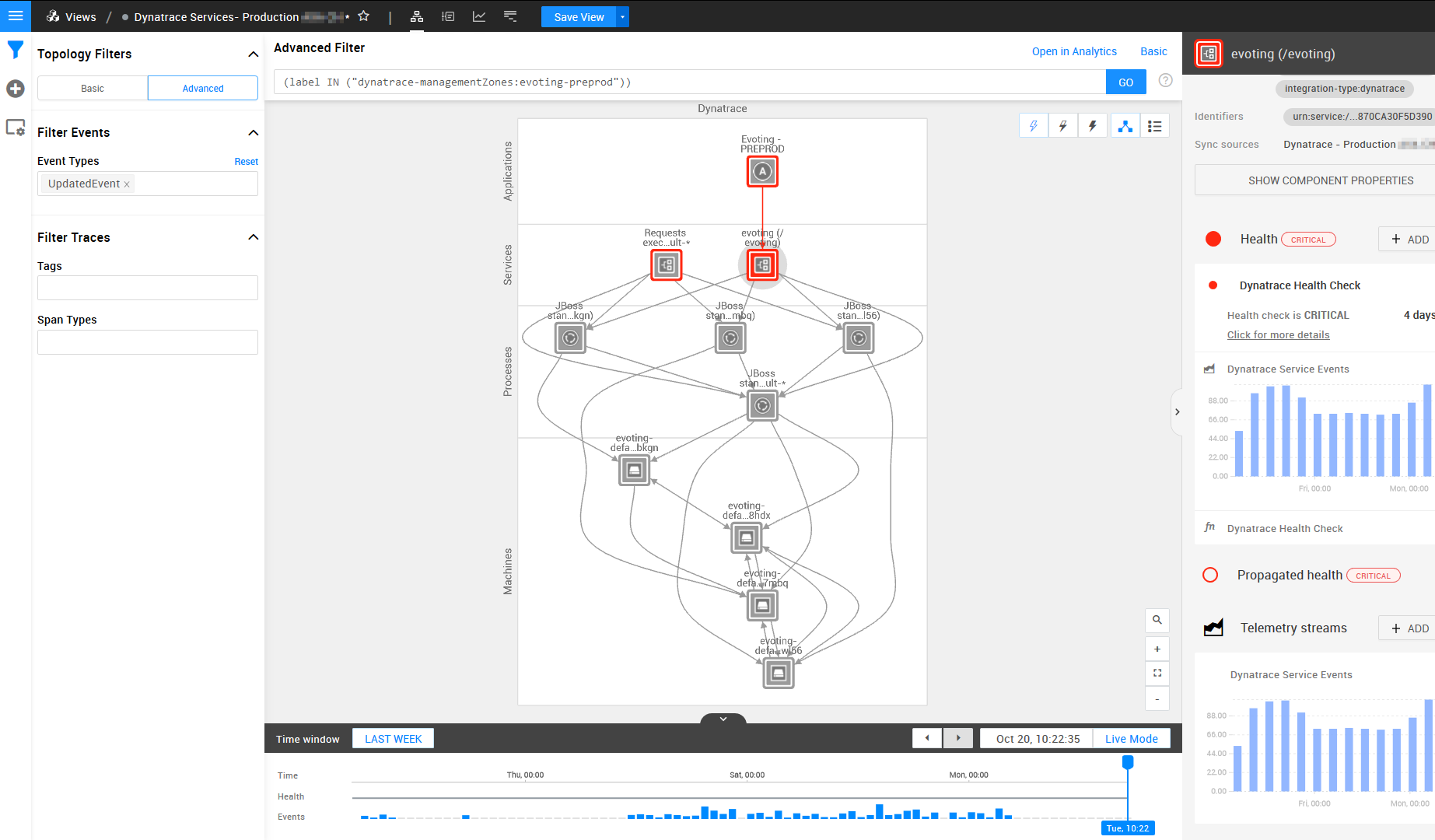Open the Click for more details link
Image resolution: width=1435 pixels, height=840 pixels.
1278,335
